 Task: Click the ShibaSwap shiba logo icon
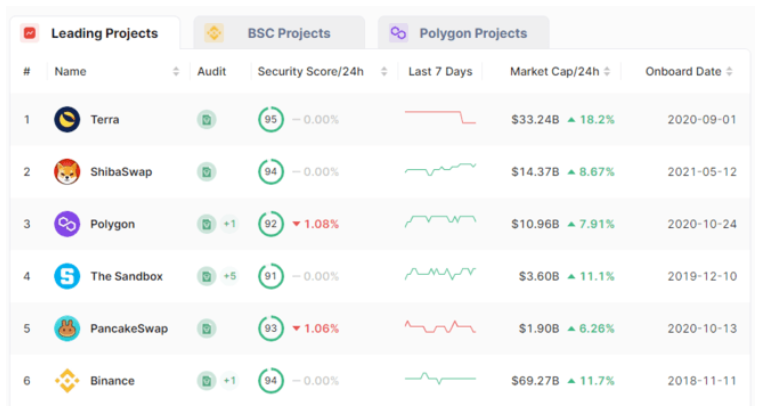(67, 172)
